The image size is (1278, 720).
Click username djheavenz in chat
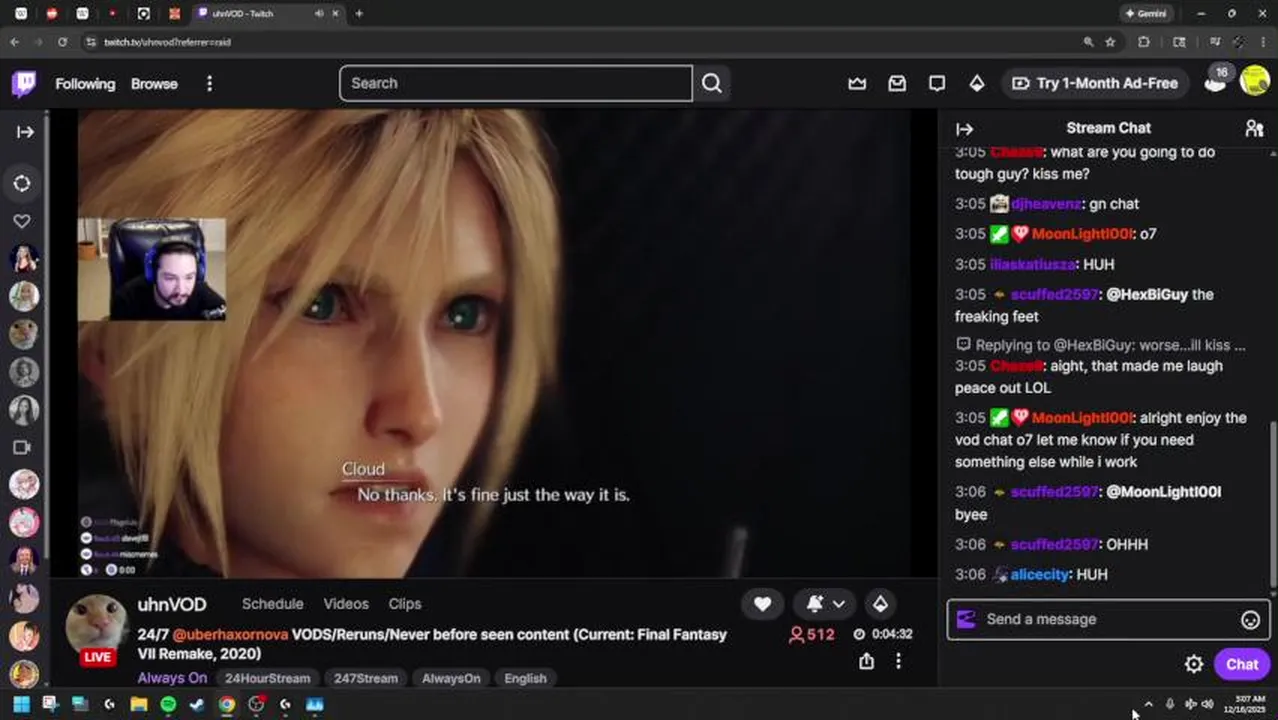coord(1046,204)
